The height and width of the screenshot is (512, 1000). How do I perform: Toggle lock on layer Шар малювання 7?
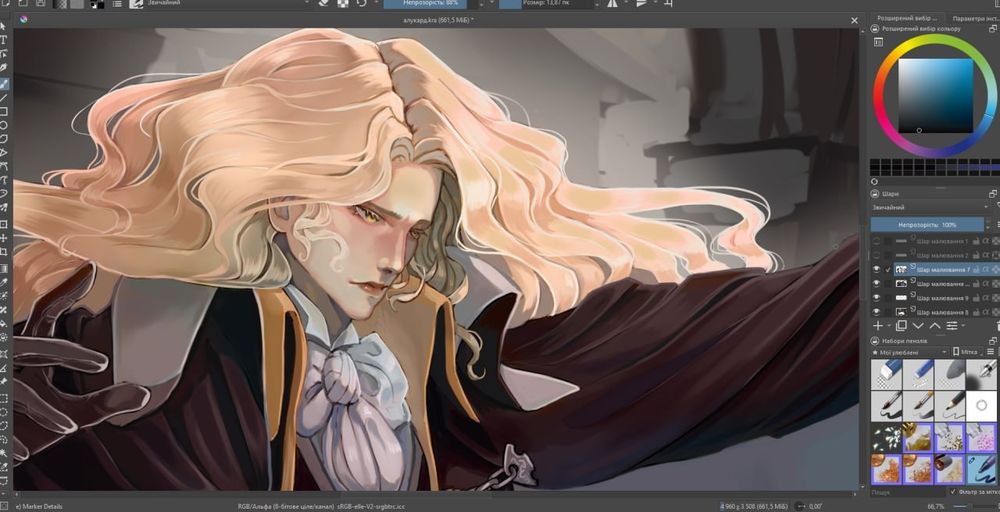[x=976, y=270]
